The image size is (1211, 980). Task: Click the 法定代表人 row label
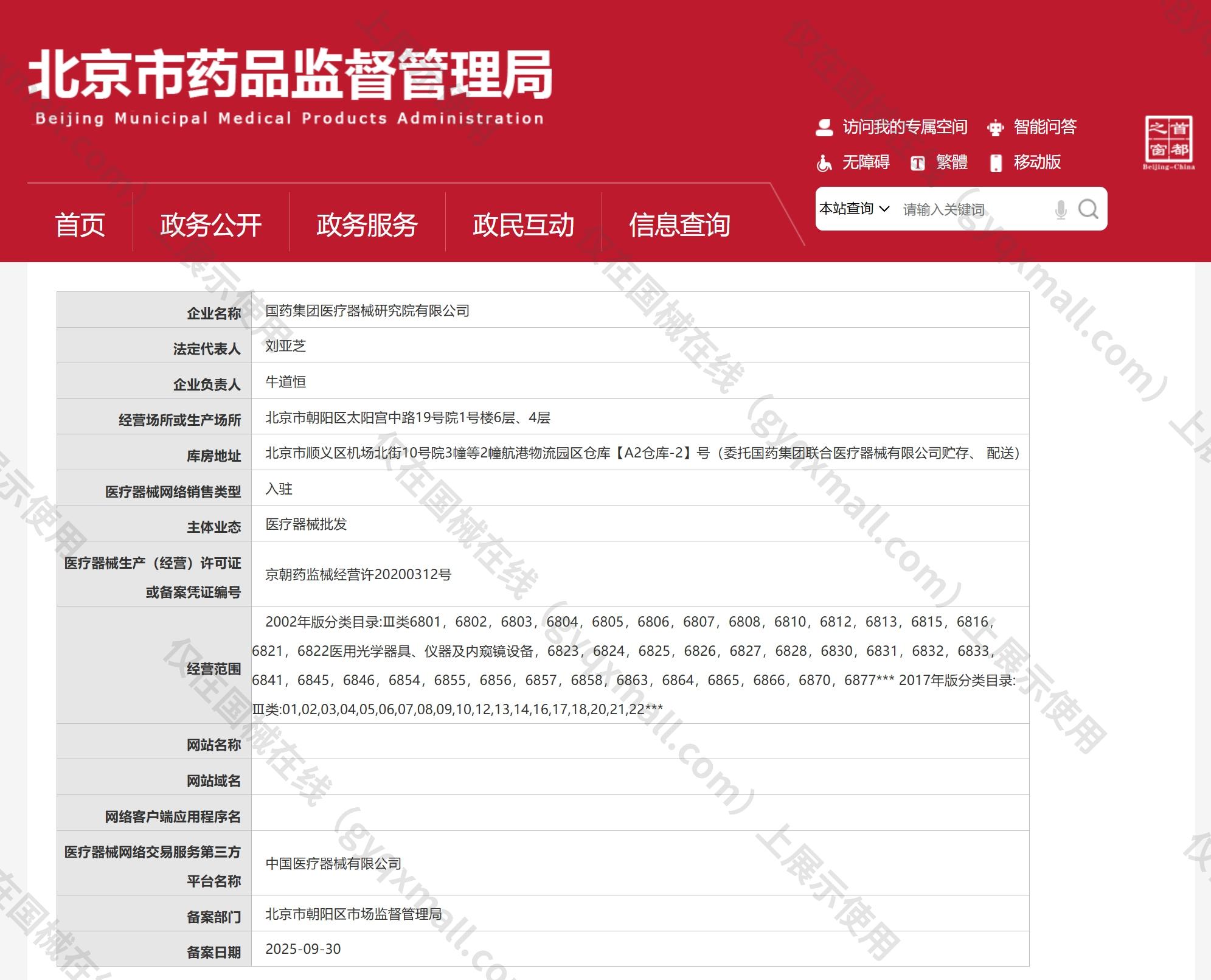click(x=207, y=349)
